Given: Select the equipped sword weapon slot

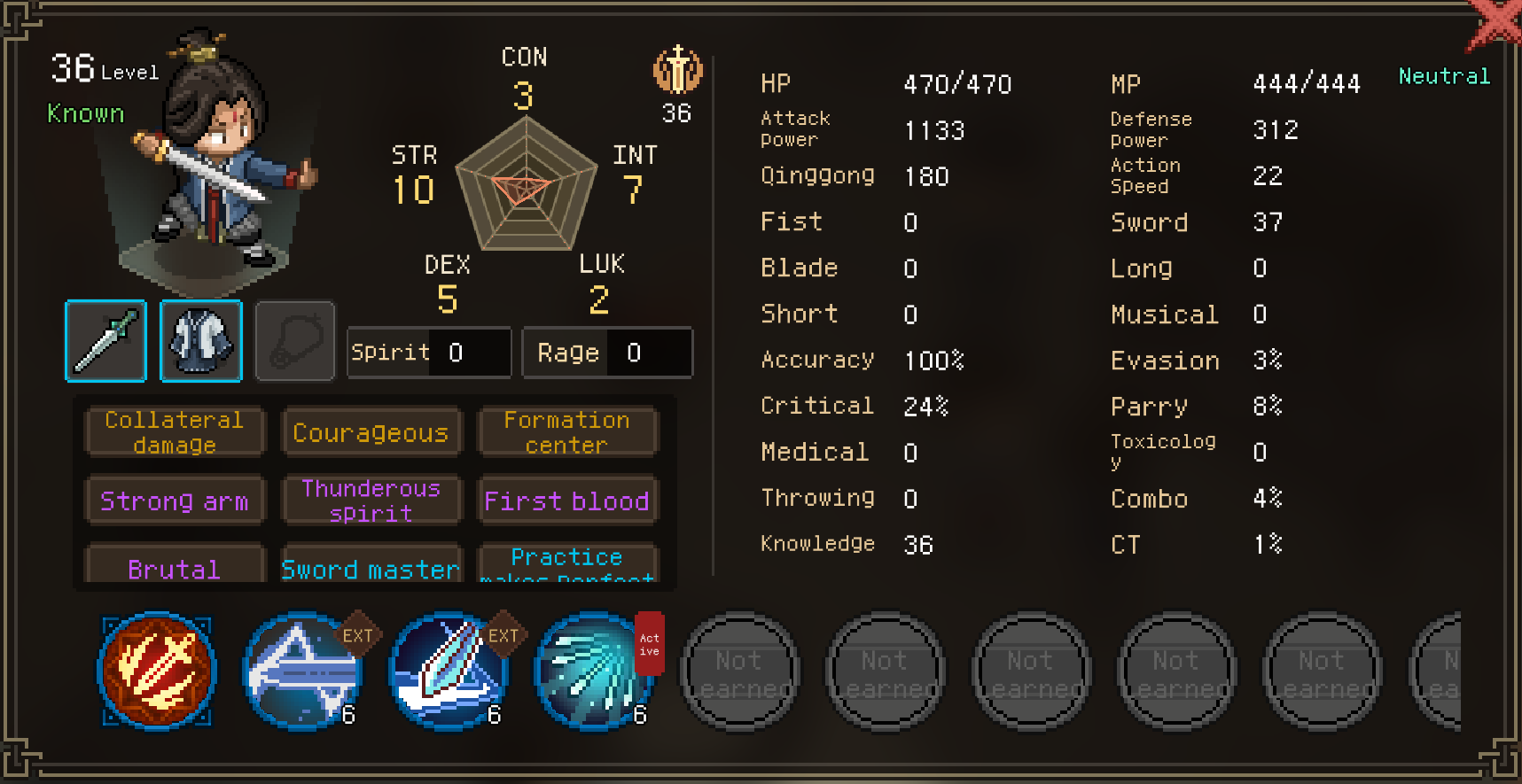Looking at the screenshot, I should pos(105,341).
